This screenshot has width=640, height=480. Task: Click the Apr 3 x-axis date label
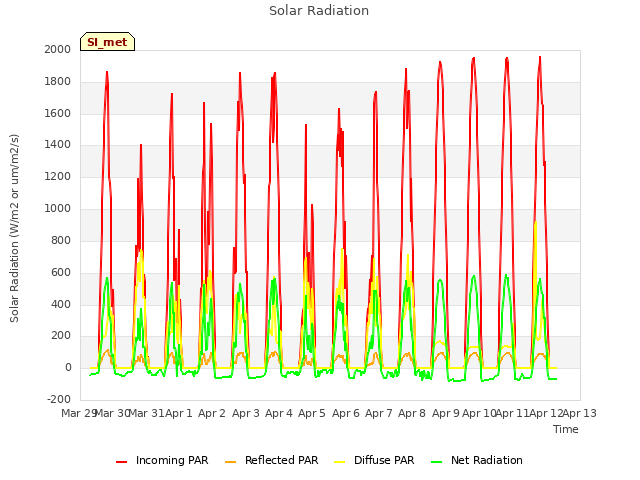pyautogui.click(x=246, y=413)
